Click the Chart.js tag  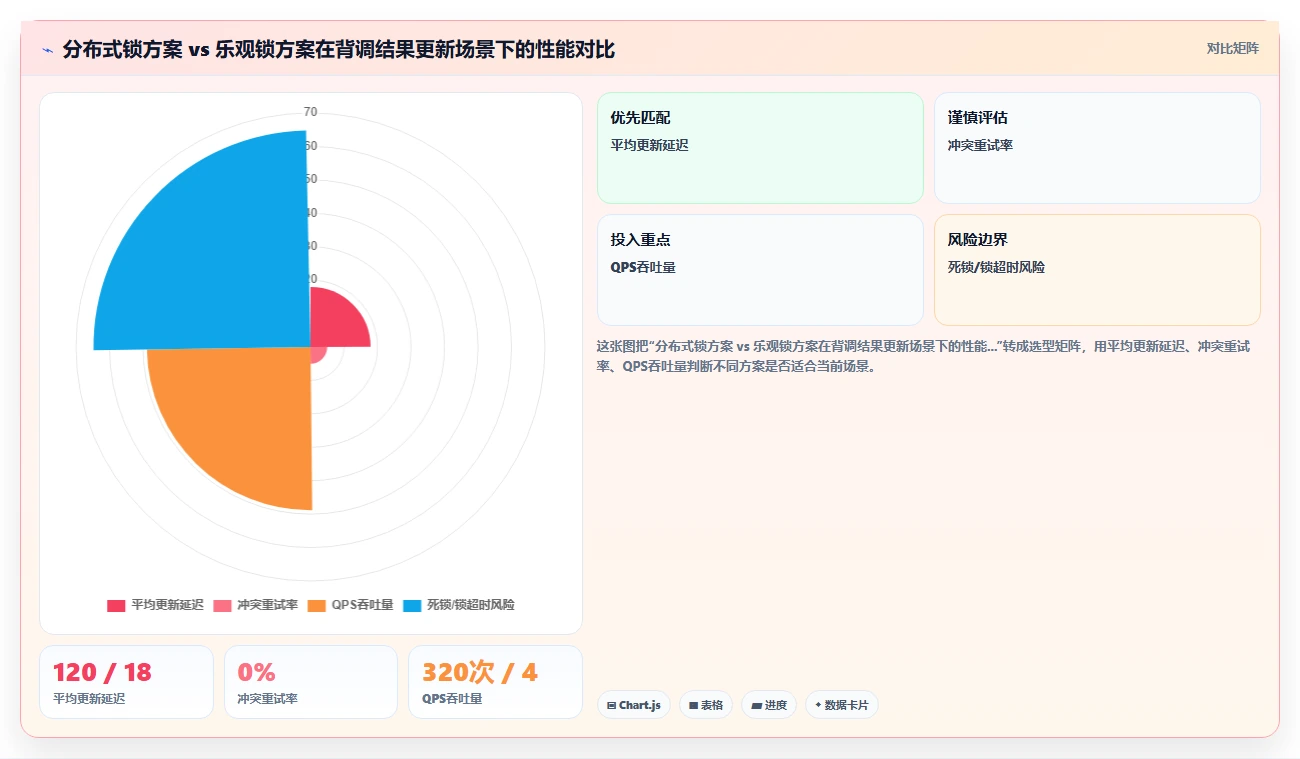pyautogui.click(x=634, y=705)
